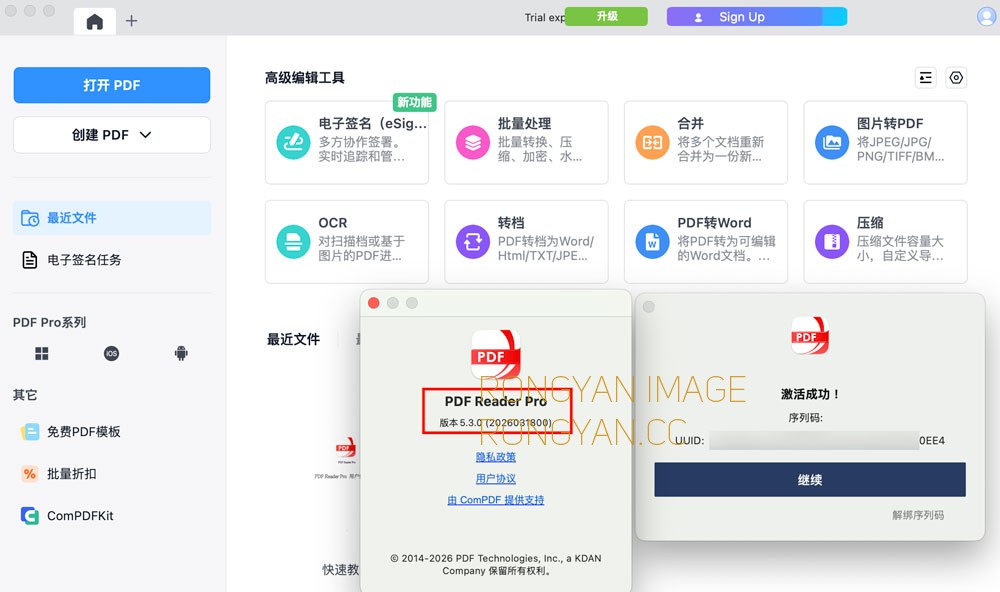Open the 合并 merge tool card
The image size is (1000, 592).
coord(706,142)
